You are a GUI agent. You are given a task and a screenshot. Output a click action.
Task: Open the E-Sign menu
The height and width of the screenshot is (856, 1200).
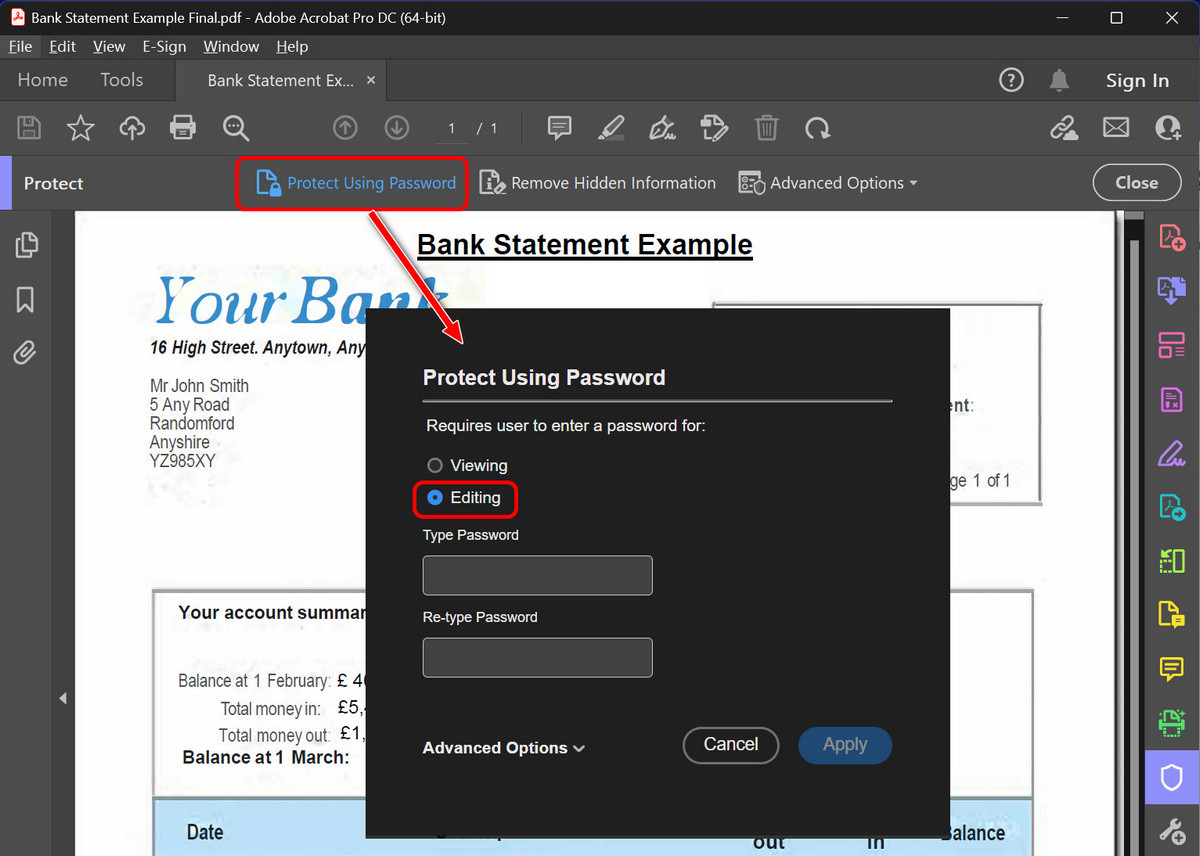[164, 46]
